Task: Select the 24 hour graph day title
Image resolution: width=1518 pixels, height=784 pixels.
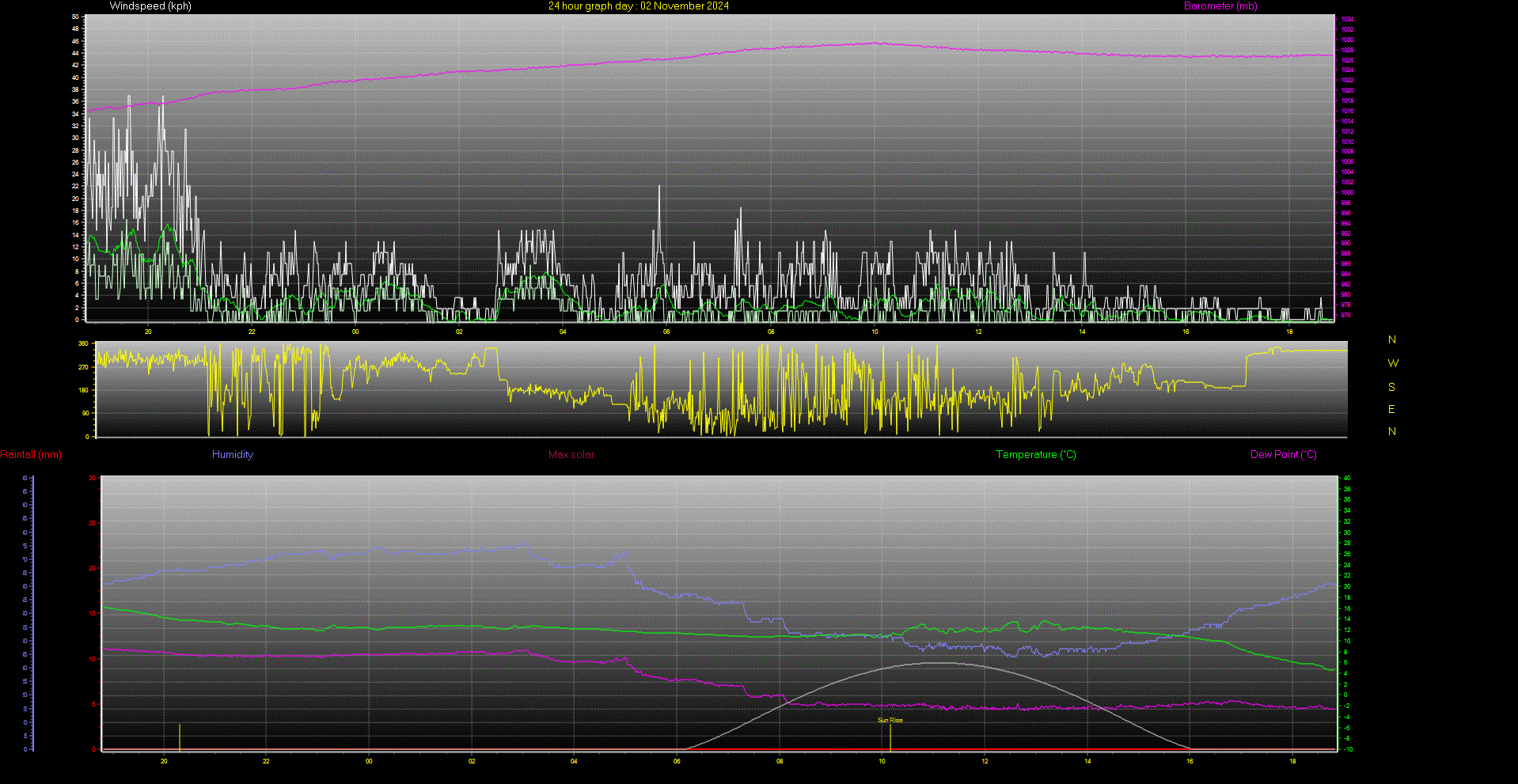Action: tap(639, 6)
